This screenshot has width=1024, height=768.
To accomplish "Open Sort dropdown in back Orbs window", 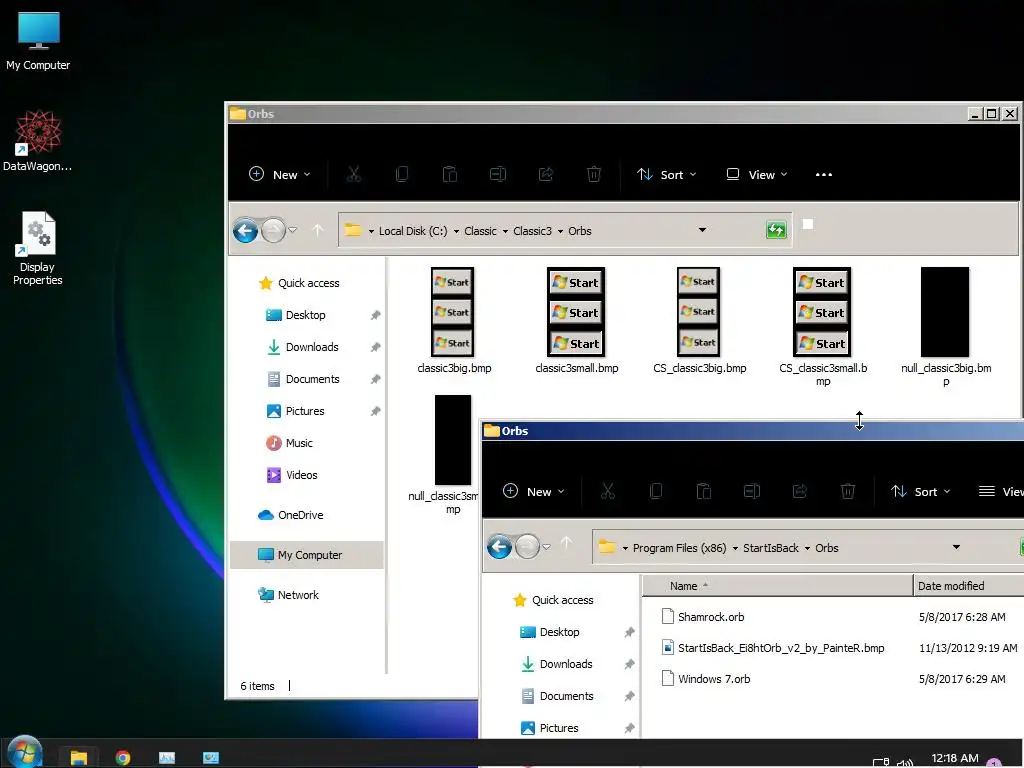I will tap(667, 174).
